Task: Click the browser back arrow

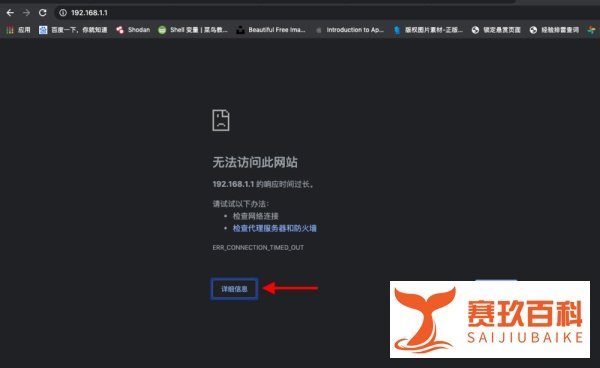Action: (x=10, y=13)
